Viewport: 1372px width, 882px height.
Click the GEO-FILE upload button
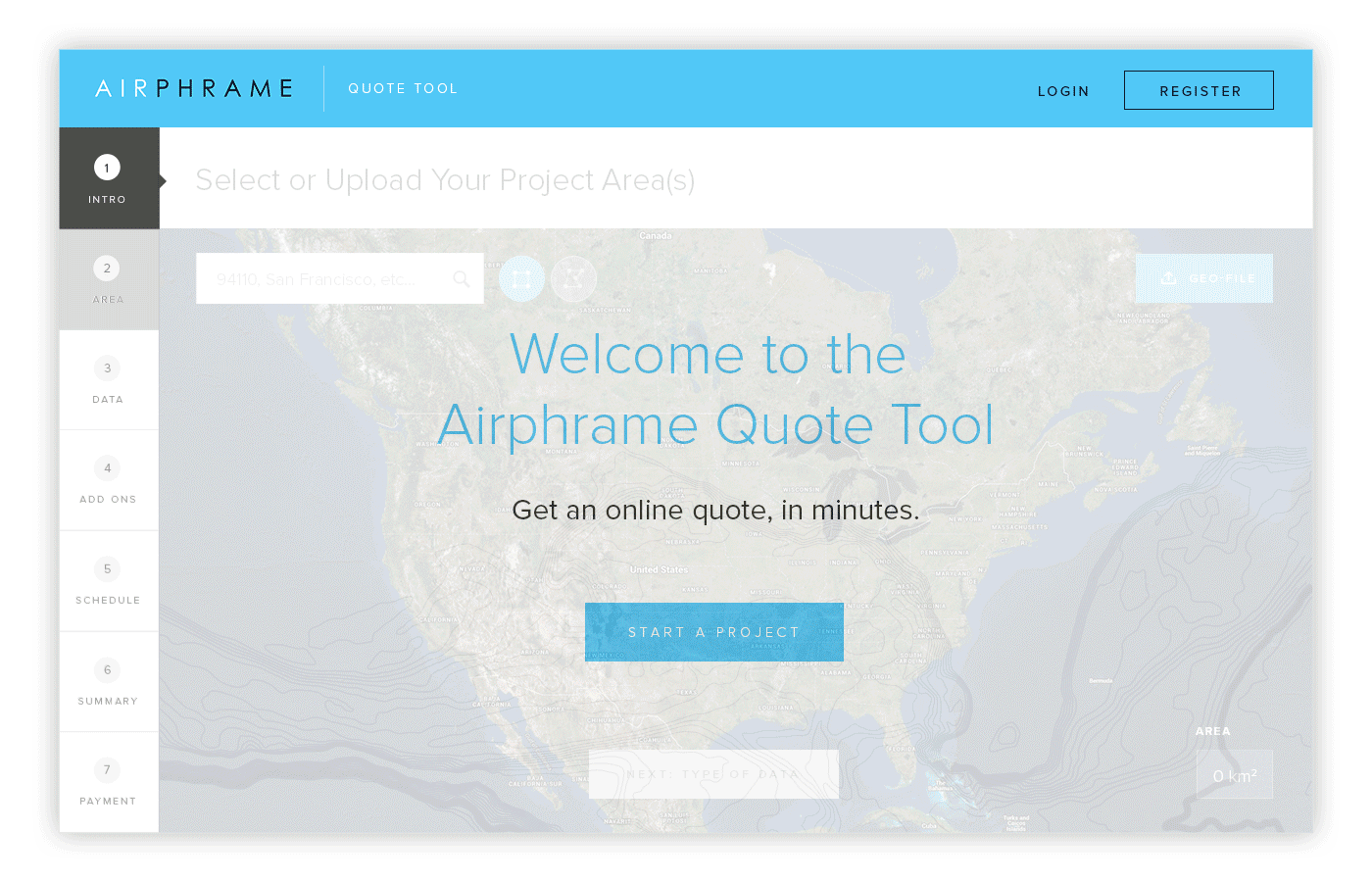click(x=1204, y=278)
